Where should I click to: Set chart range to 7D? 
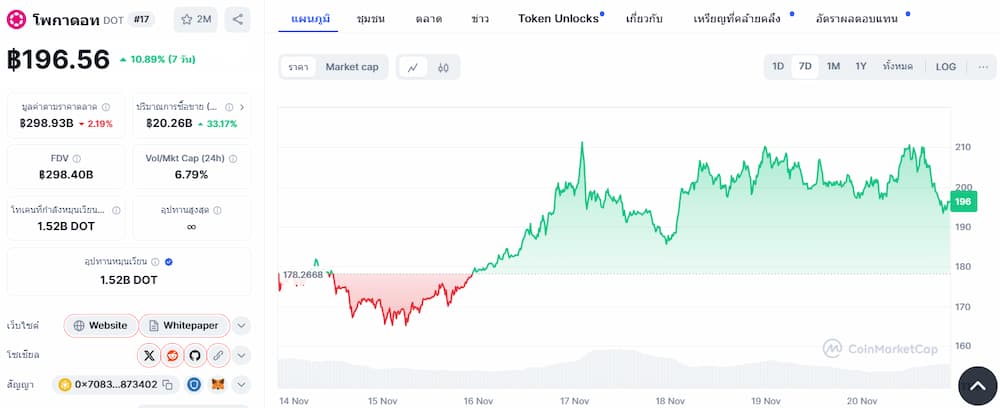click(805, 66)
